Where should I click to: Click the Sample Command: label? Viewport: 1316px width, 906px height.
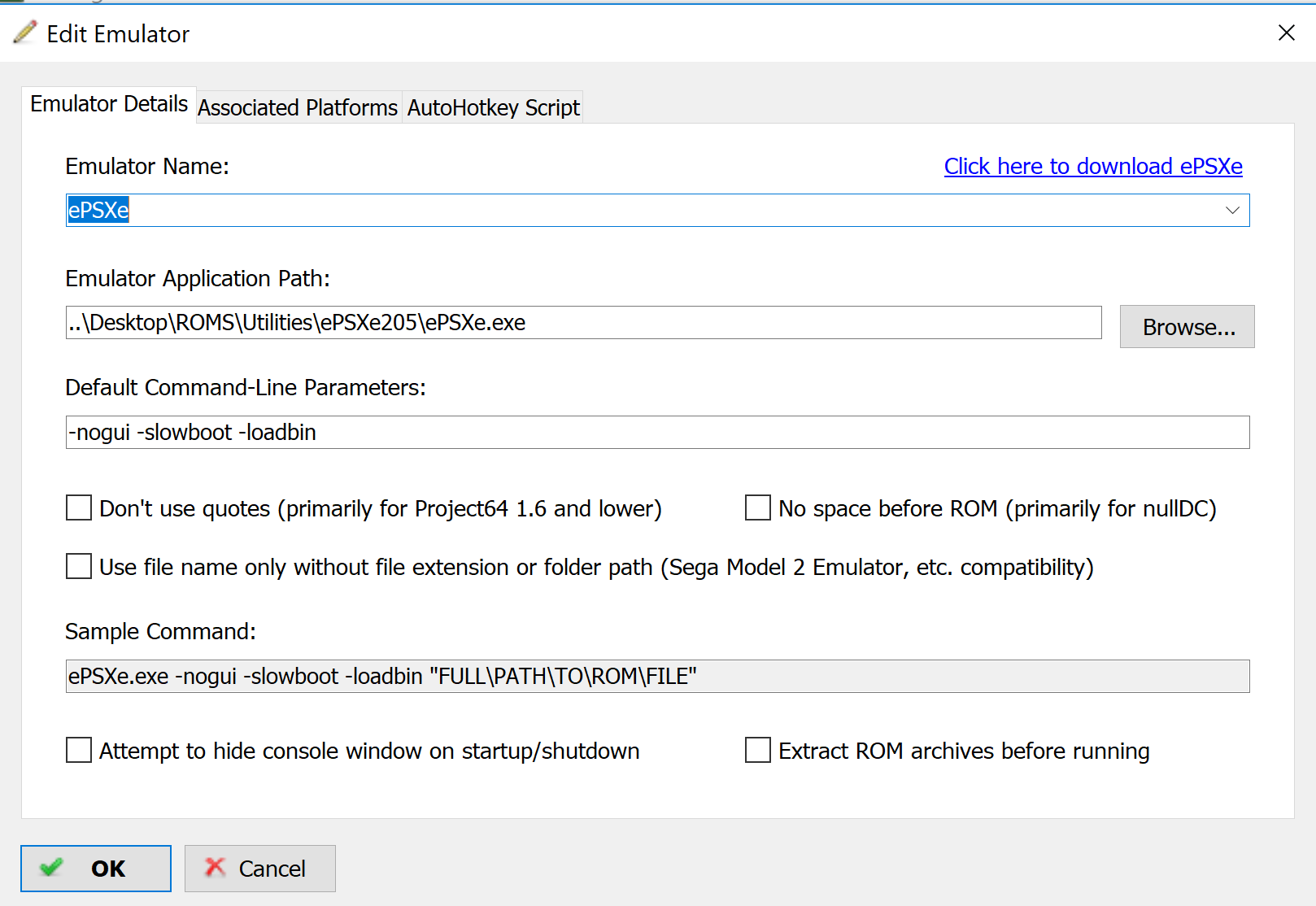[x=160, y=631]
